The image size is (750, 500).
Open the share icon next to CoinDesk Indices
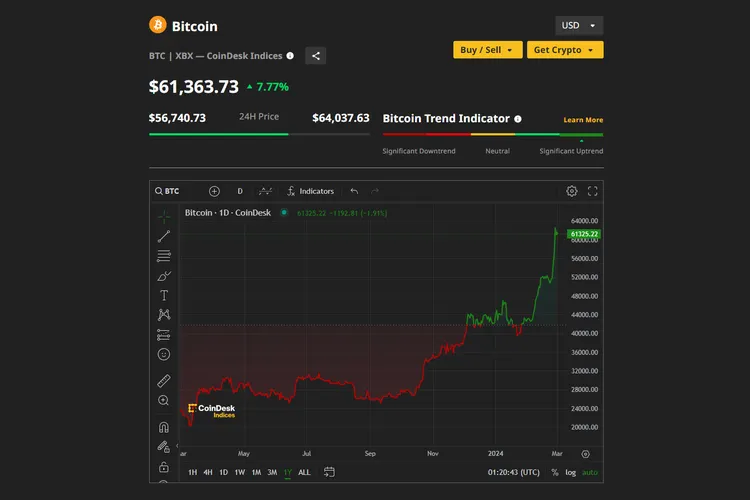pos(316,56)
